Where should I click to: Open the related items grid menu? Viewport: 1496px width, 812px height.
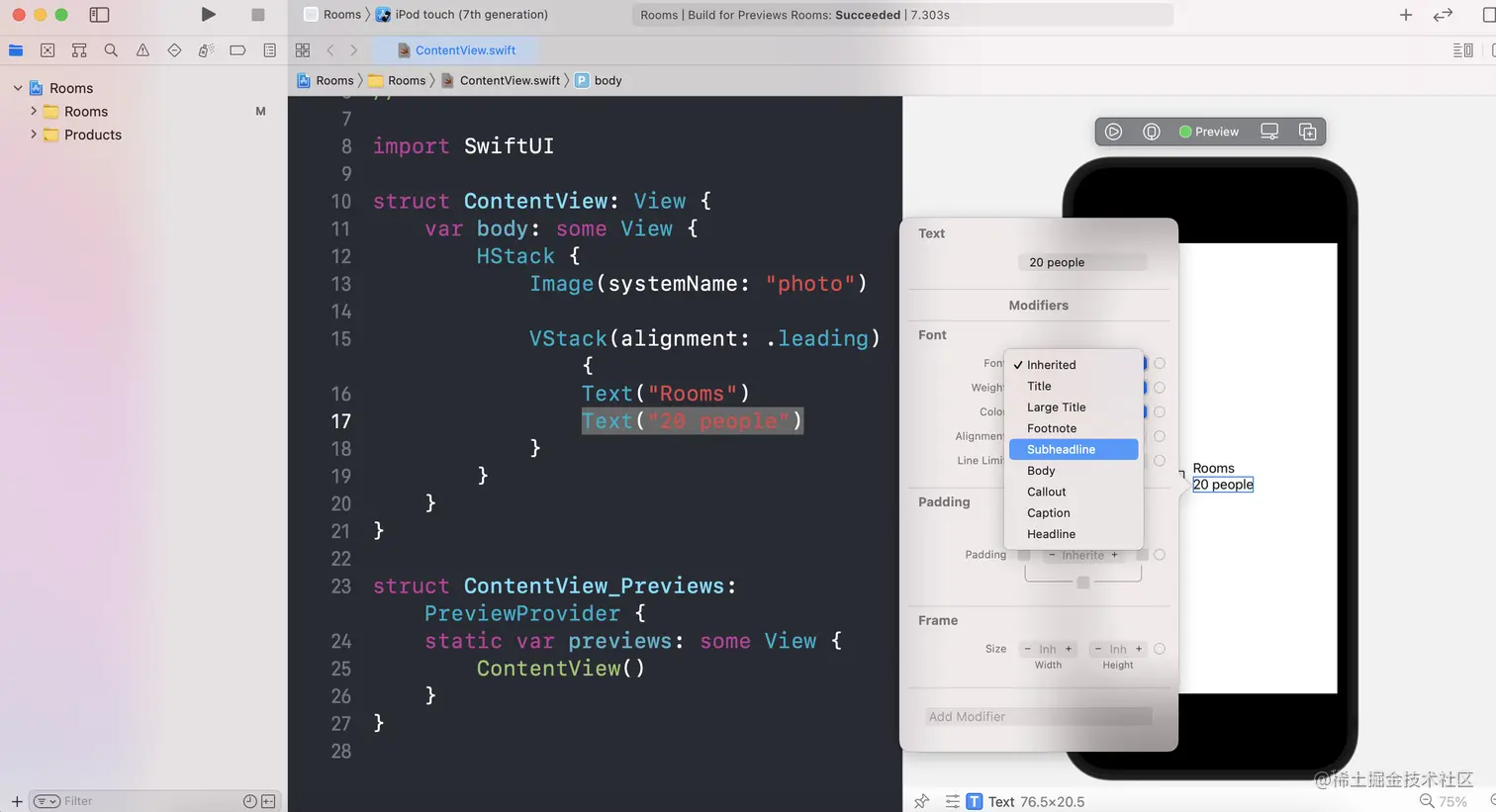(x=303, y=50)
